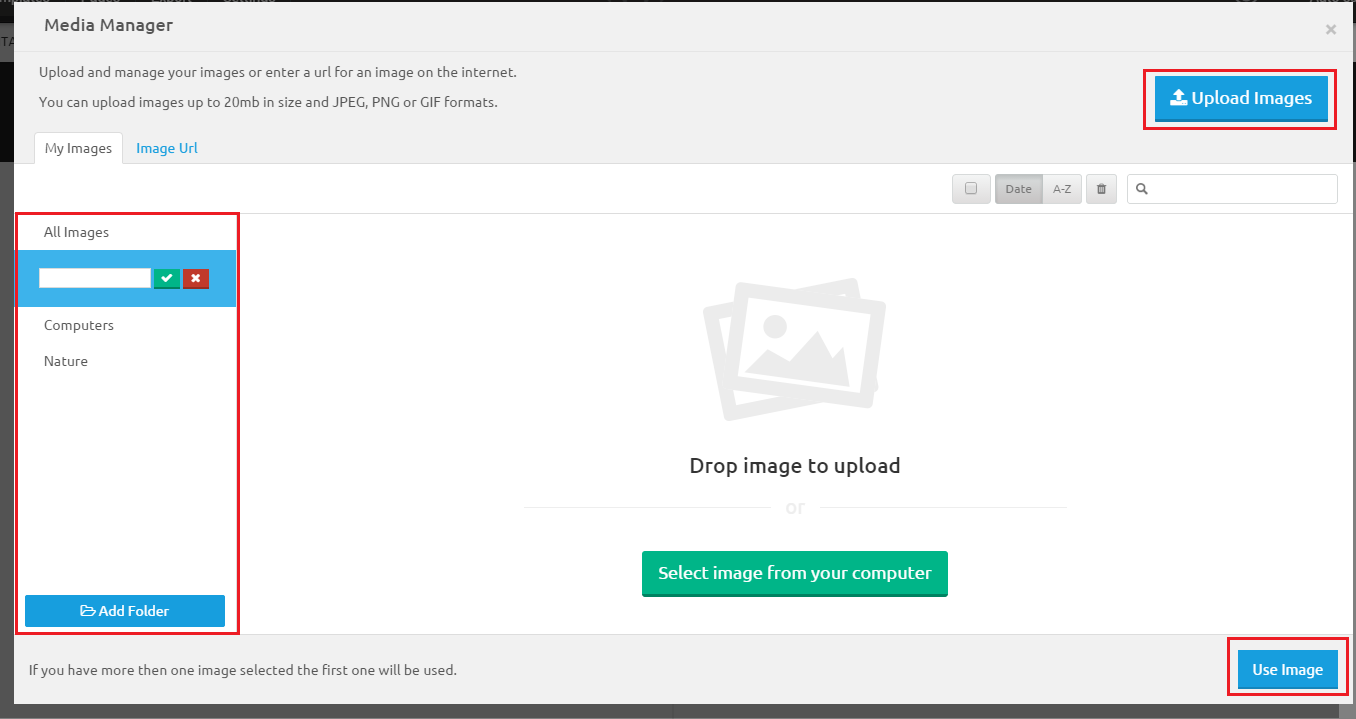The height and width of the screenshot is (719, 1356).
Task: Open the Nature folder
Action: [66, 361]
